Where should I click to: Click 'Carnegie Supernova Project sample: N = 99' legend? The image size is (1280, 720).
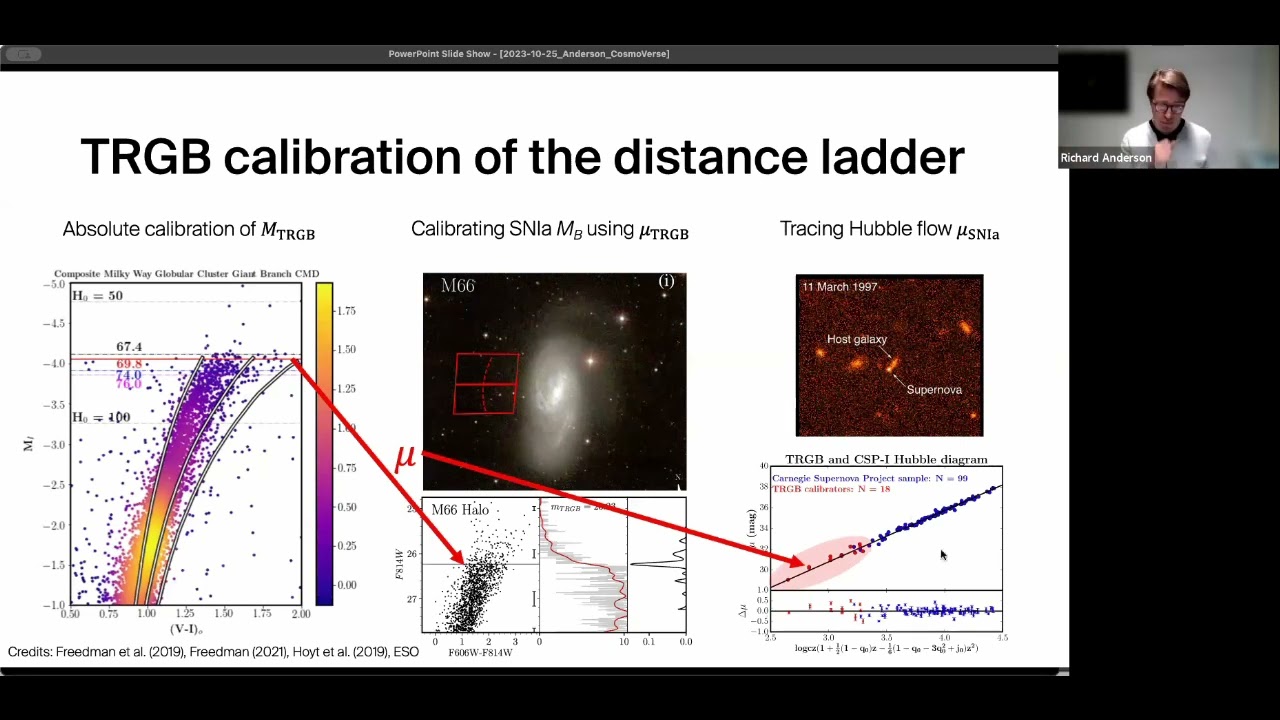click(872, 478)
